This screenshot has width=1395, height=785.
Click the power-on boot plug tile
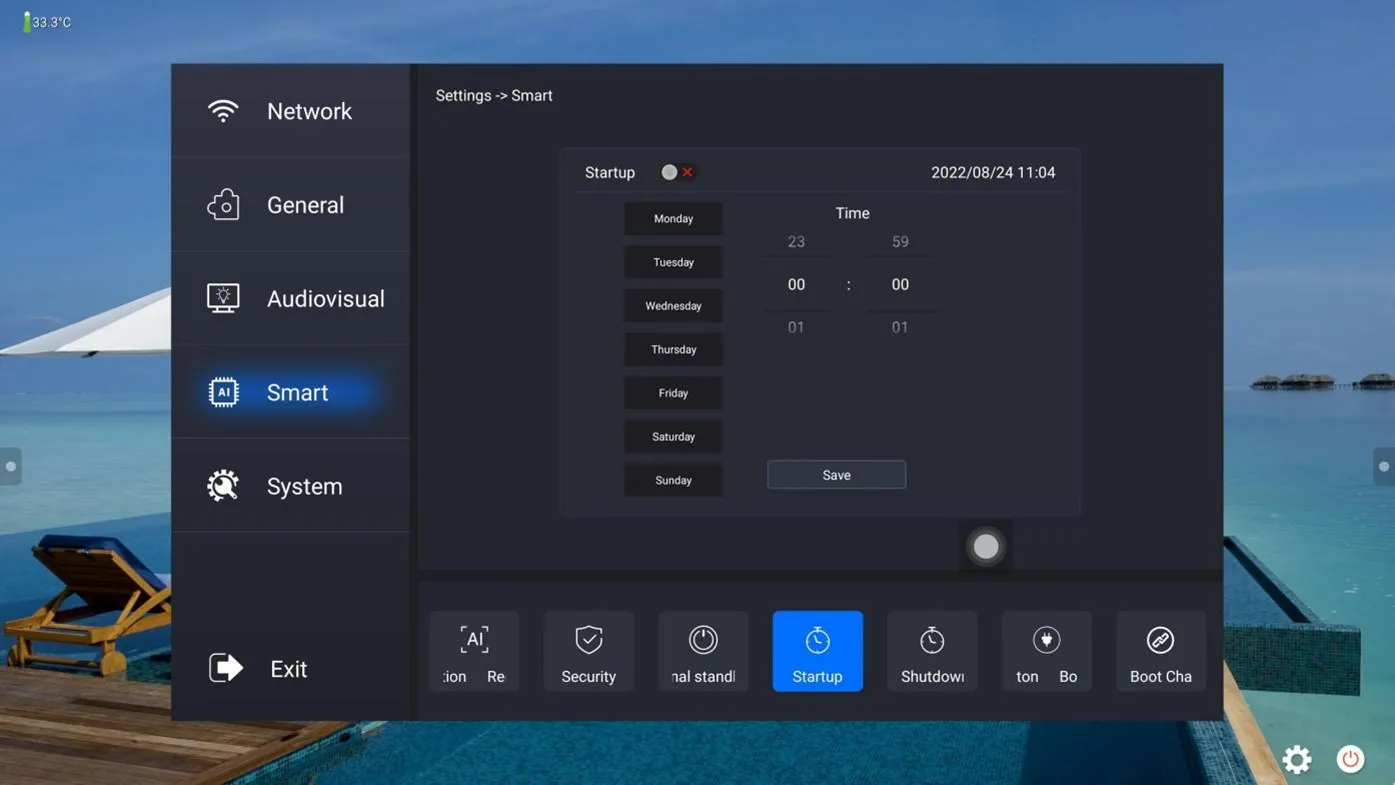(x=1046, y=651)
